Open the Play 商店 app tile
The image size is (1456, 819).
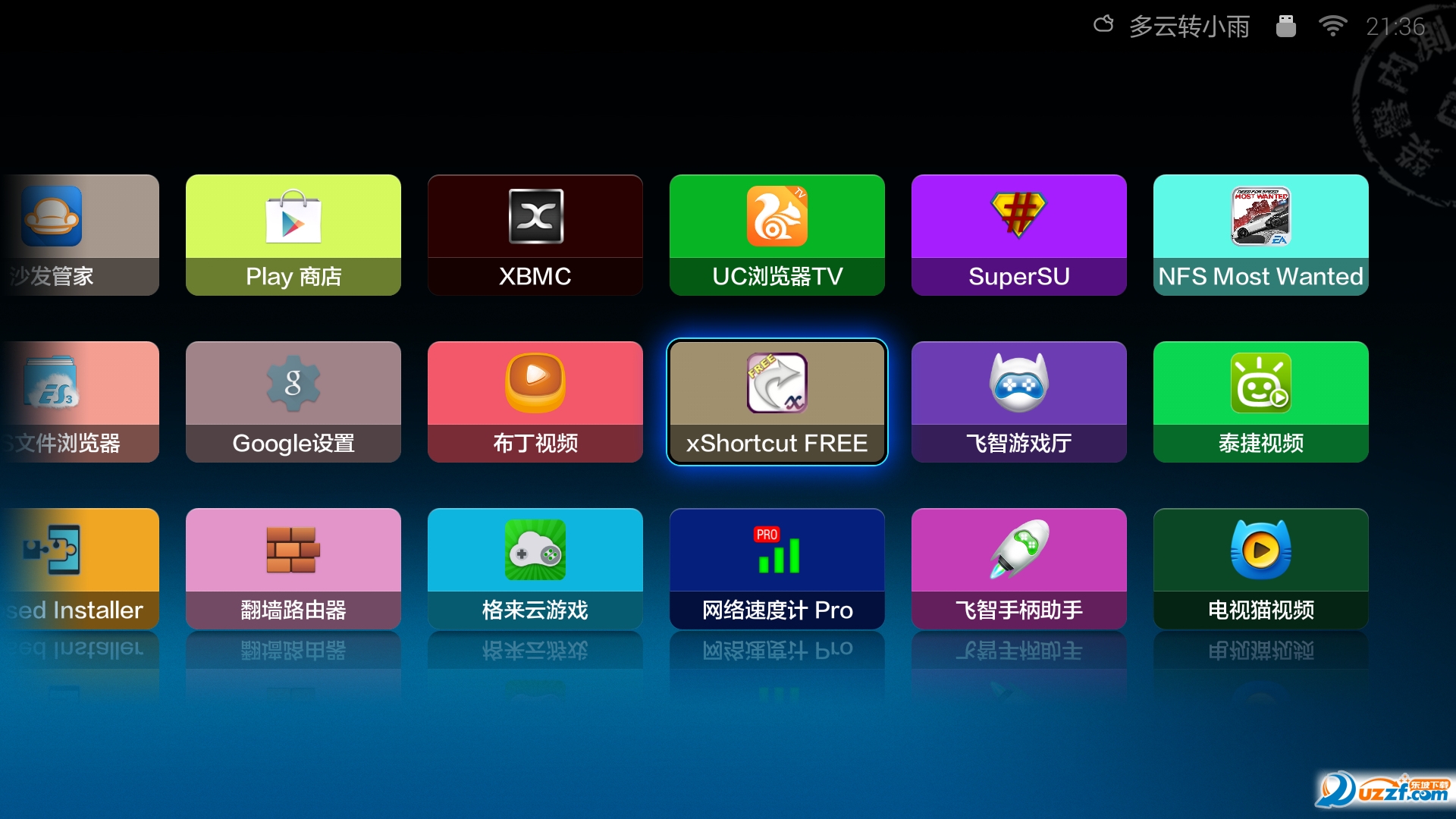point(293,235)
